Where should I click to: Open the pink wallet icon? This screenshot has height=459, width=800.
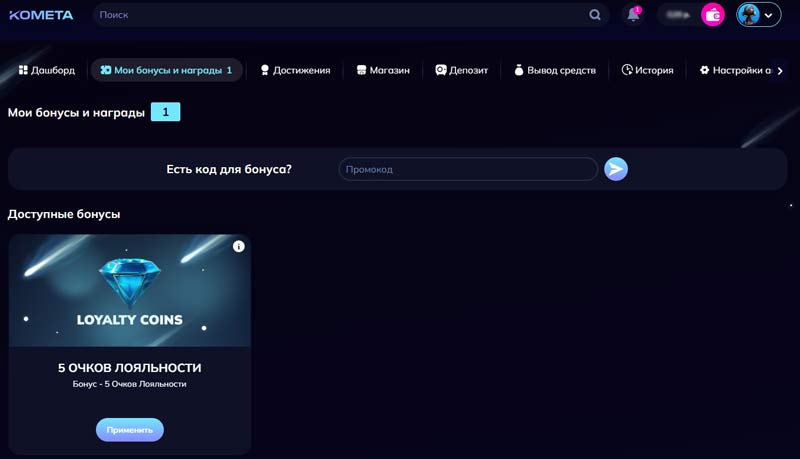[x=713, y=15]
